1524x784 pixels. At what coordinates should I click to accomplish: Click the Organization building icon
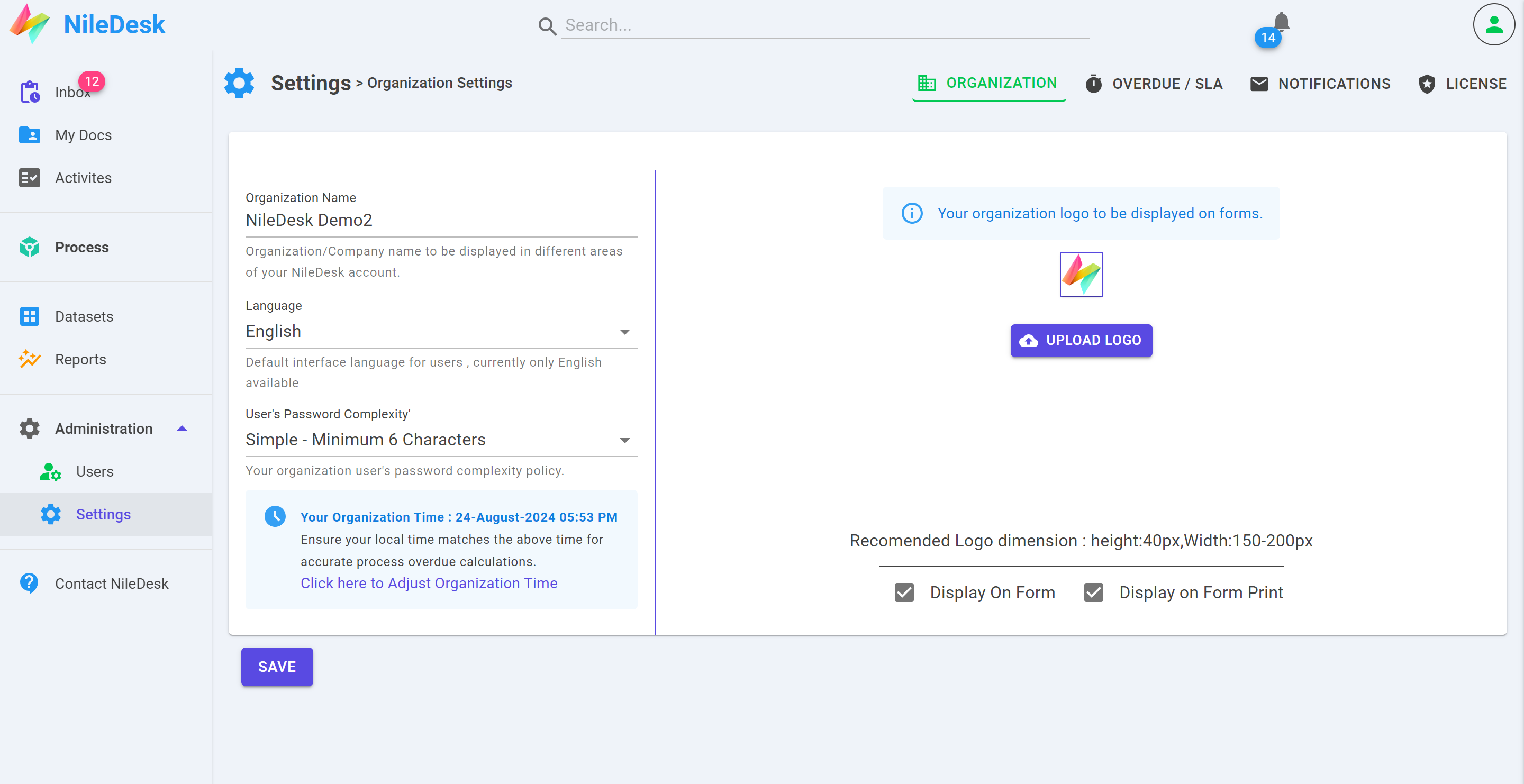click(x=927, y=83)
